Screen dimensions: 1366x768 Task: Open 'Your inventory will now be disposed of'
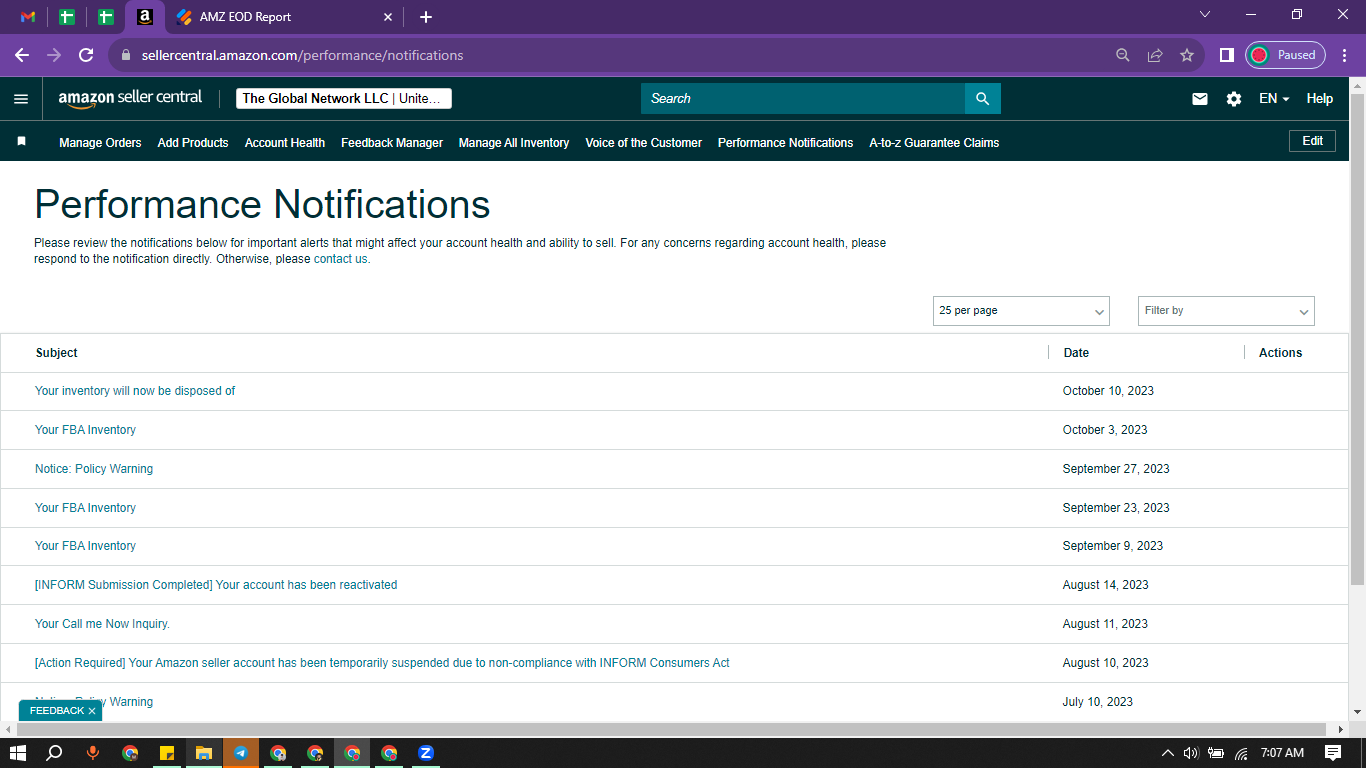(135, 391)
